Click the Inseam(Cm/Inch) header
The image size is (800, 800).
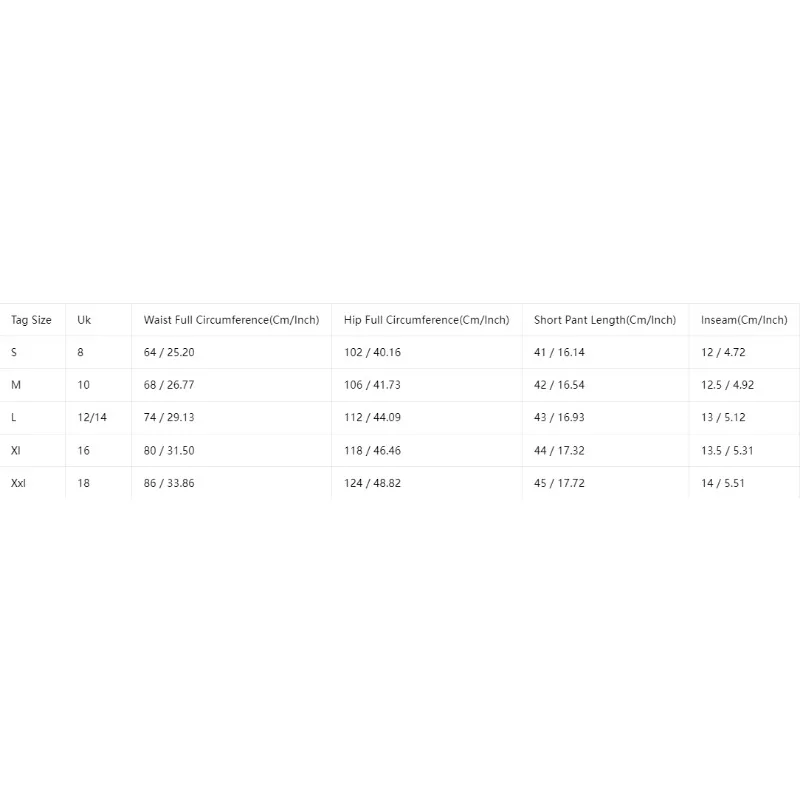[744, 320]
